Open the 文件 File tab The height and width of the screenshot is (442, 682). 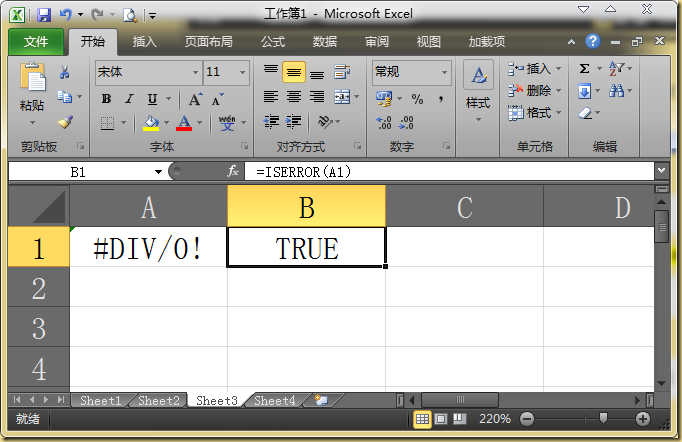point(36,42)
